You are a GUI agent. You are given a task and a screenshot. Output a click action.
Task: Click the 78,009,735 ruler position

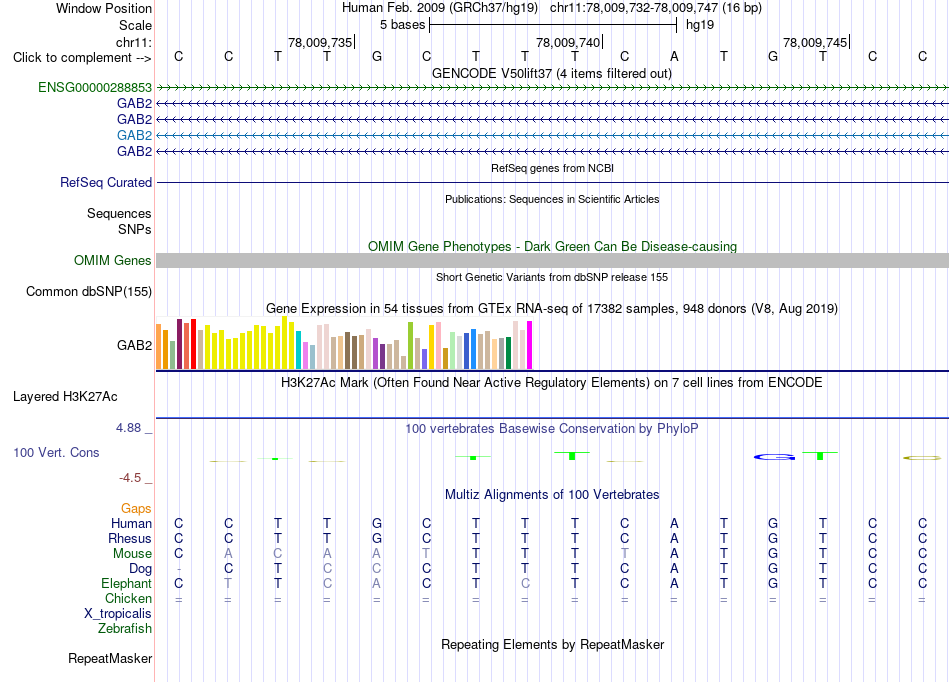pyautogui.click(x=320, y=42)
